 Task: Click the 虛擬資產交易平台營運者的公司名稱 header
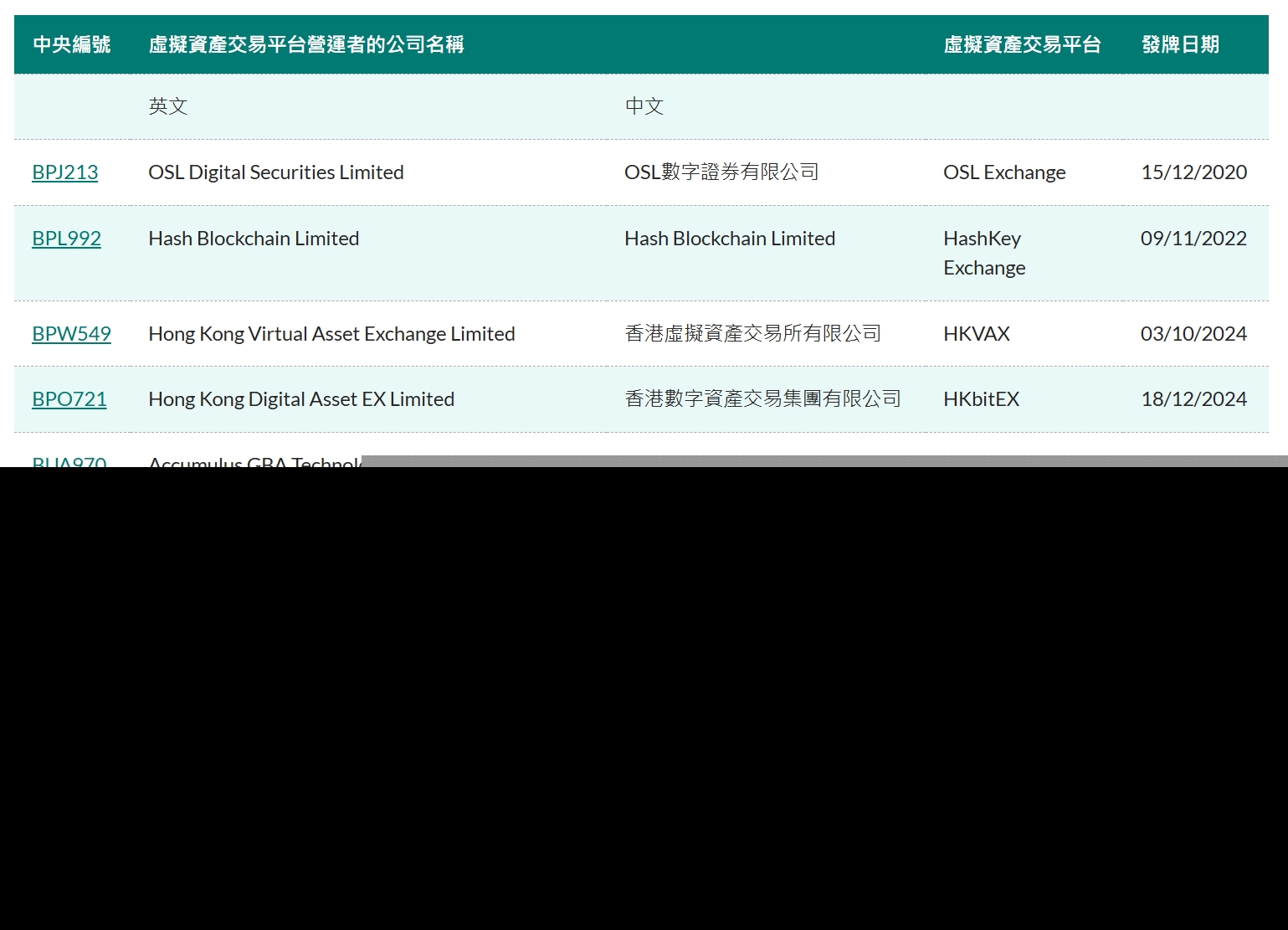pos(306,44)
